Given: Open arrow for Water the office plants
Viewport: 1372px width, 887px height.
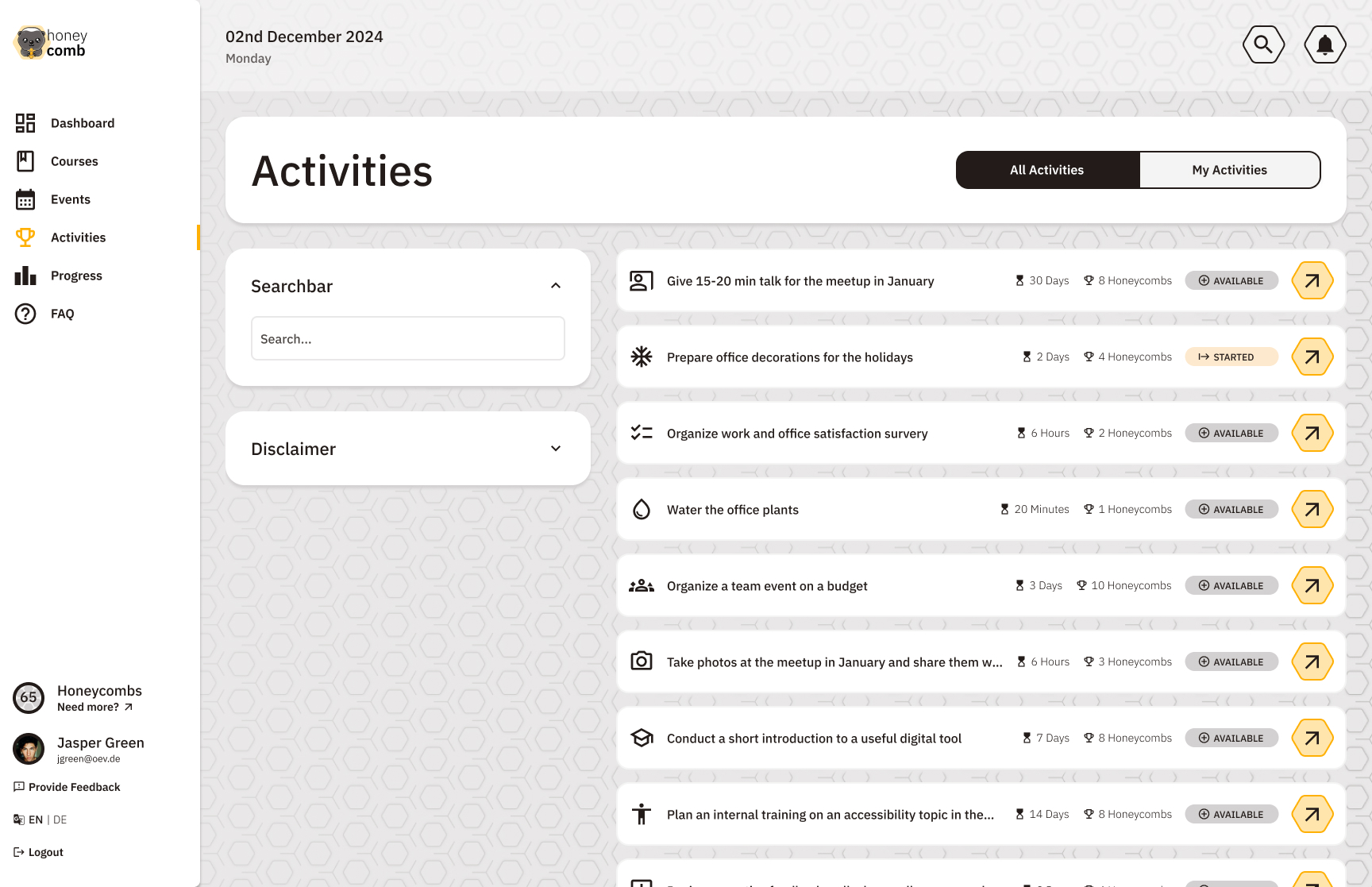Looking at the screenshot, I should tap(1312, 510).
